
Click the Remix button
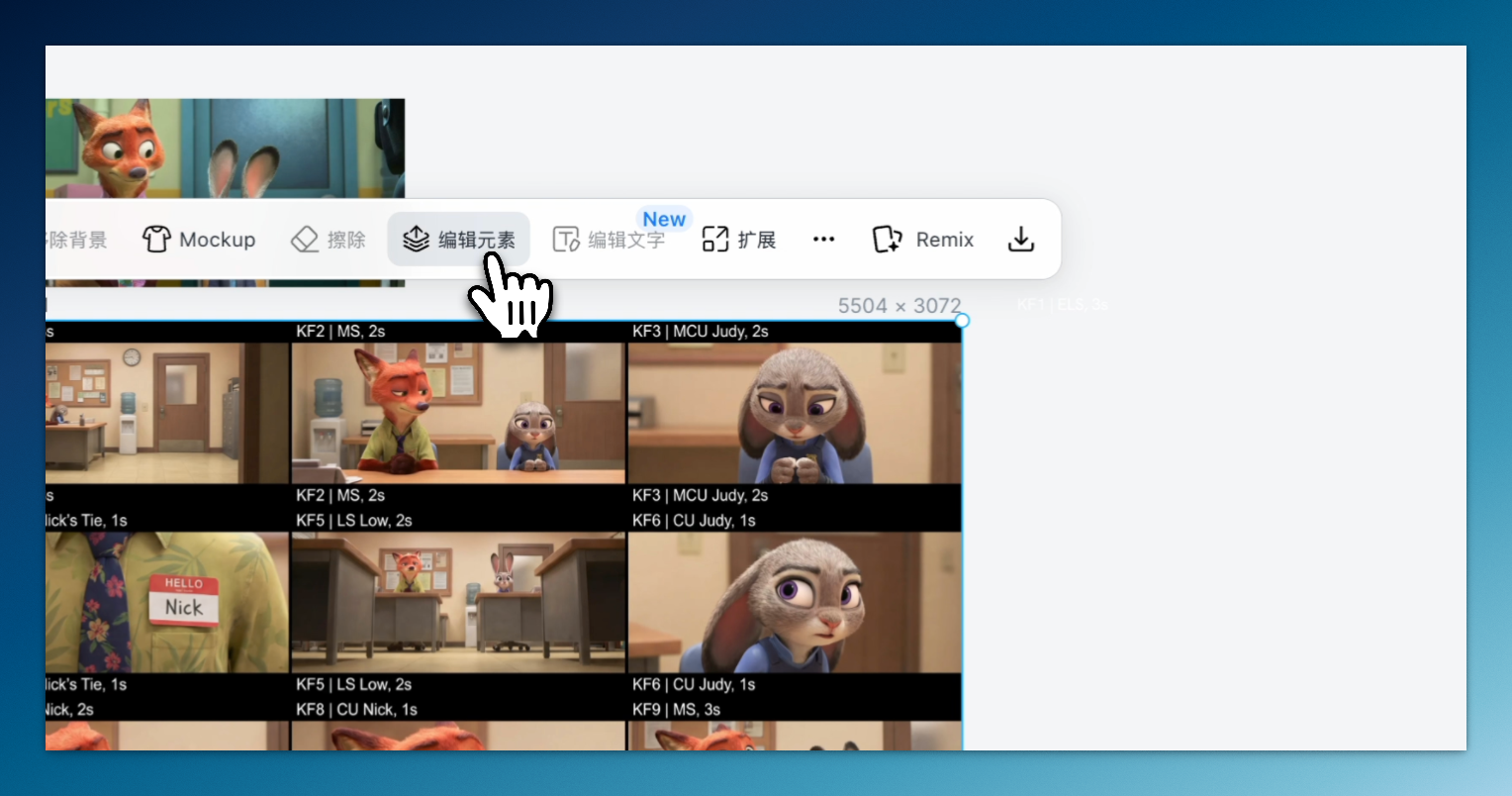point(923,240)
